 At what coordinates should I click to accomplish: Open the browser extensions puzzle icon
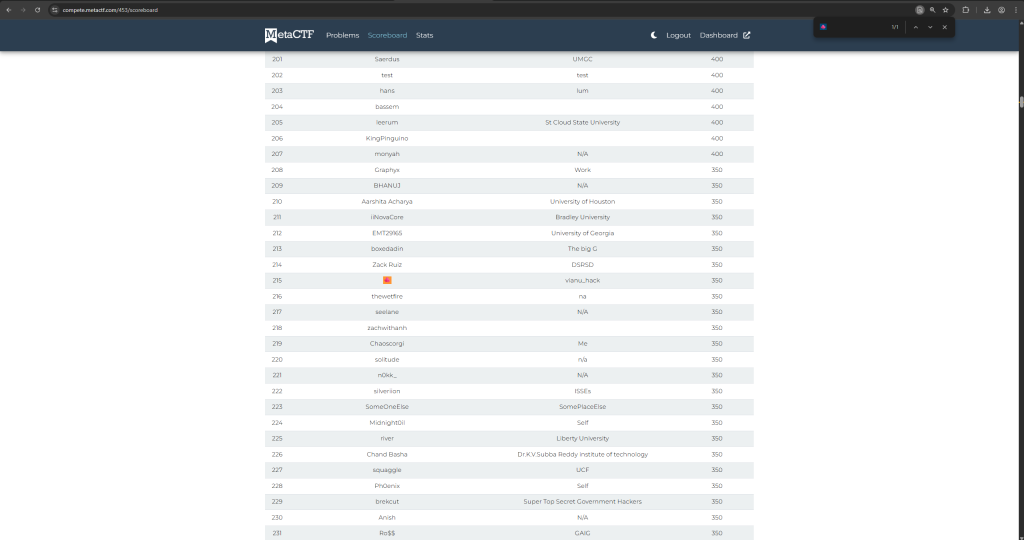point(966,10)
